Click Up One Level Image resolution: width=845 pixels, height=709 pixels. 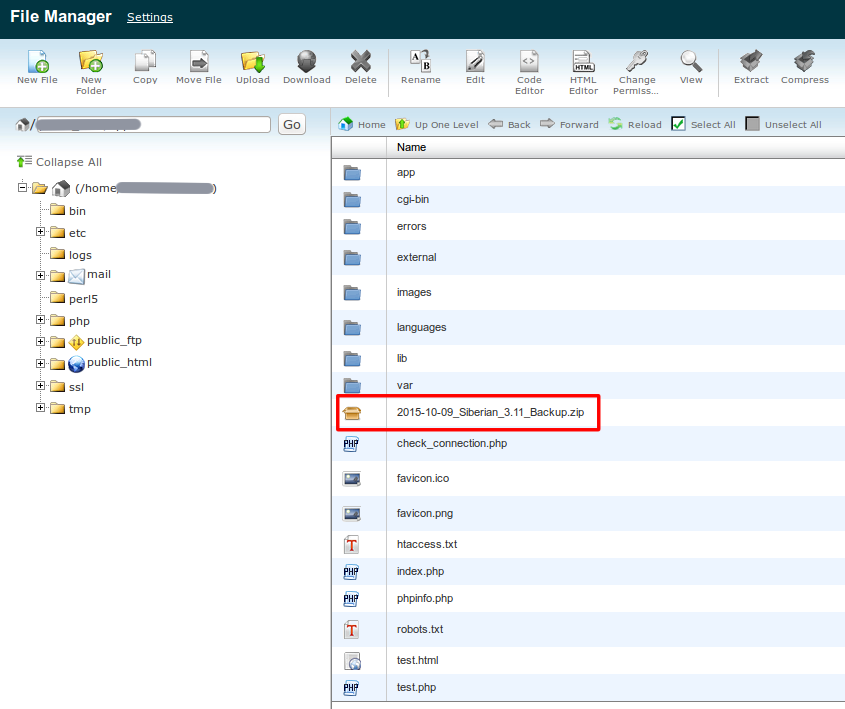pos(437,124)
